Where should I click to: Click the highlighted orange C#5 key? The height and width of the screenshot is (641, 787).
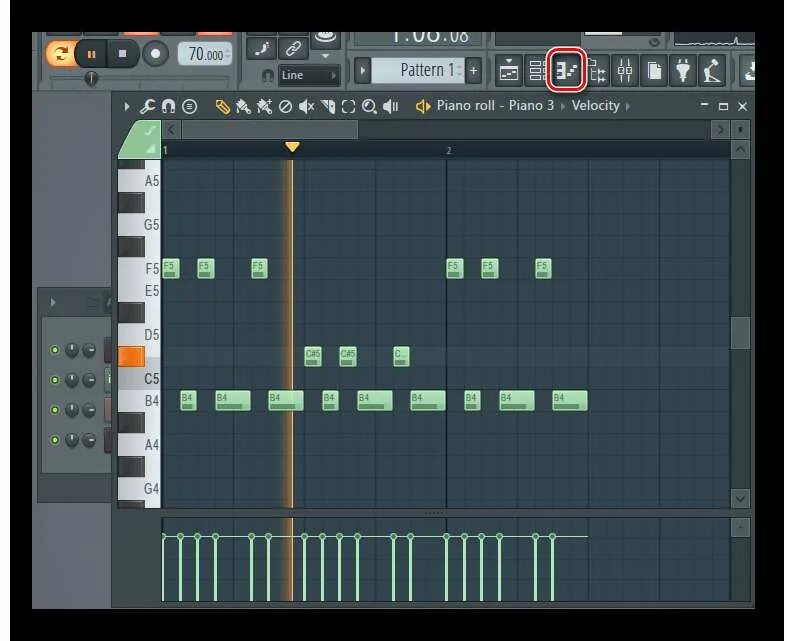pos(132,356)
